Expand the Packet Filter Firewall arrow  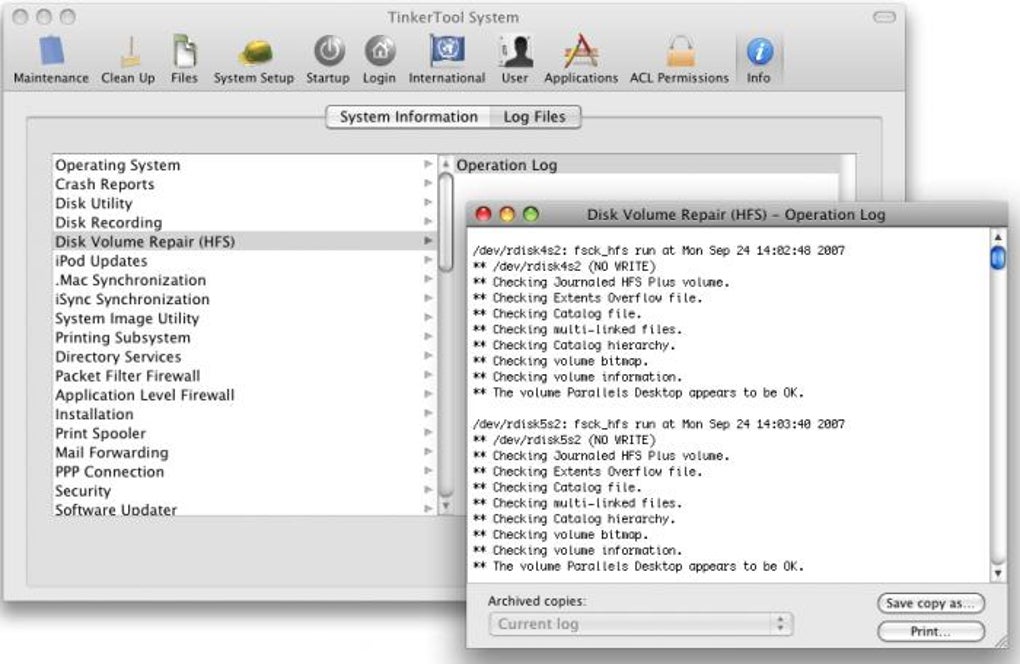pyautogui.click(x=428, y=376)
